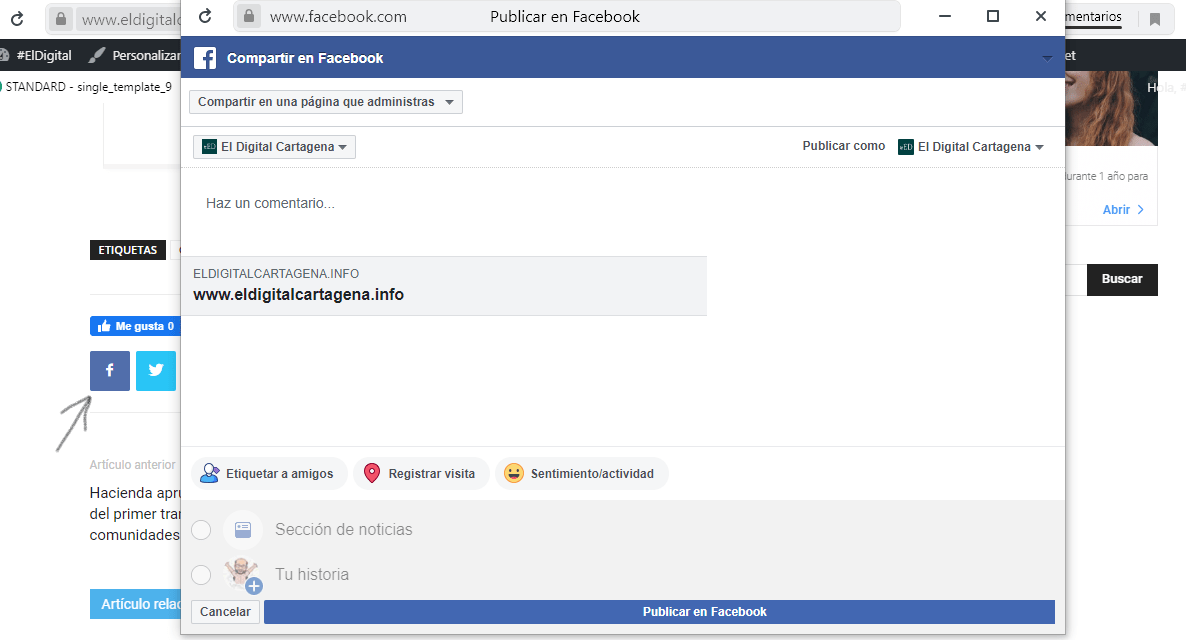
Task: Click the 'Artículo relacionado' blue tab in background
Action: pyautogui.click(x=135, y=604)
